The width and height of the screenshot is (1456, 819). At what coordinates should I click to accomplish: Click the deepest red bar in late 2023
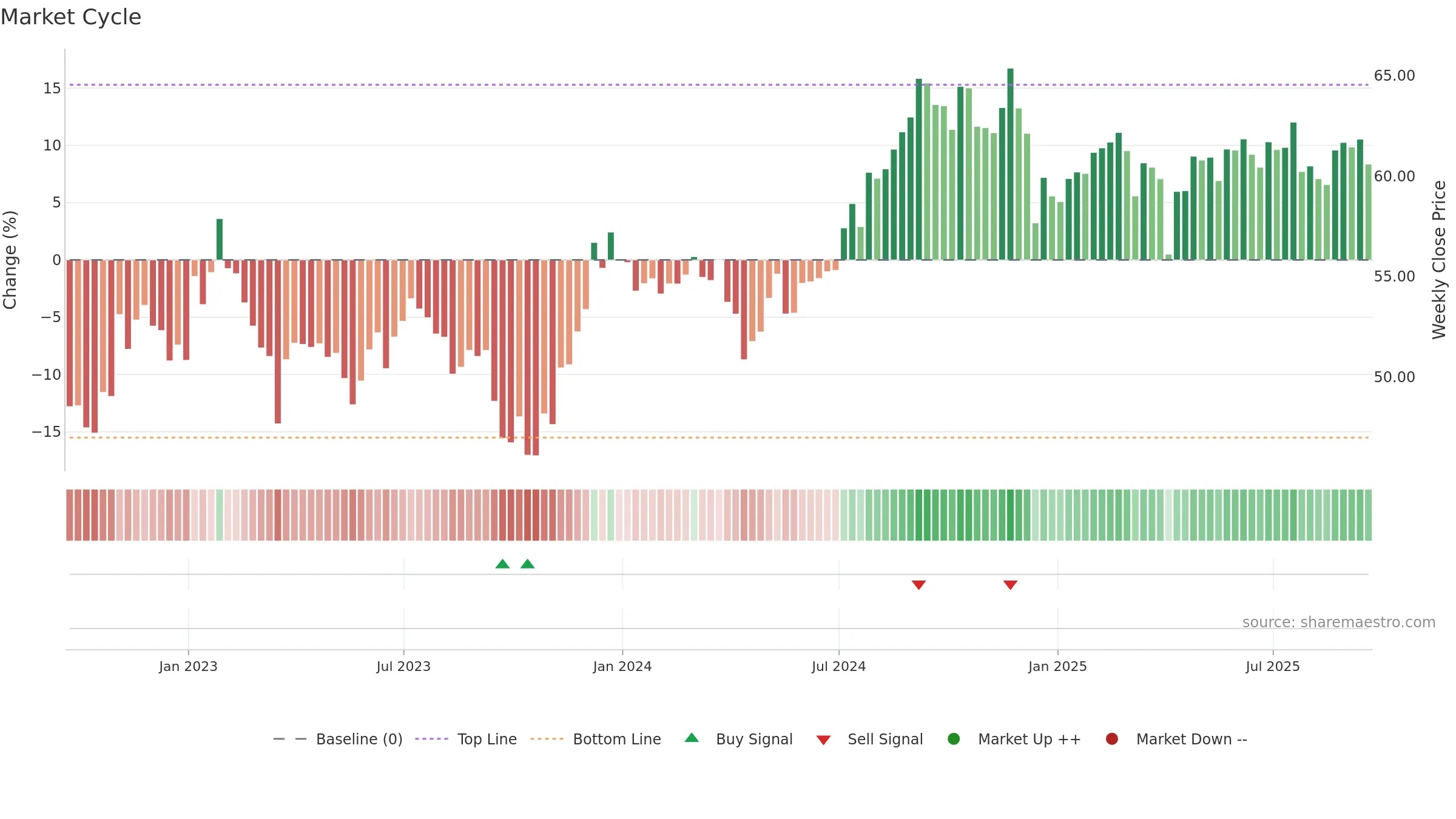[x=536, y=357]
